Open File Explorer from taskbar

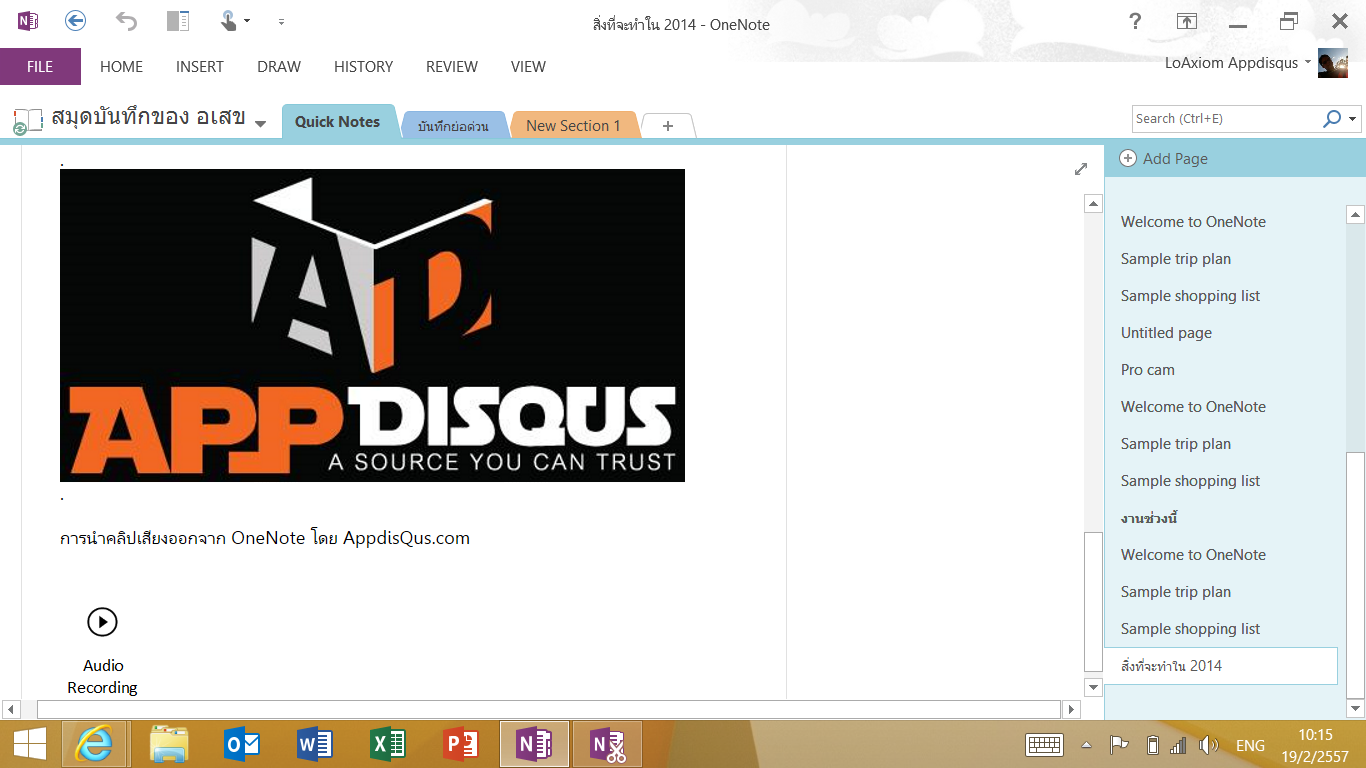click(169, 745)
